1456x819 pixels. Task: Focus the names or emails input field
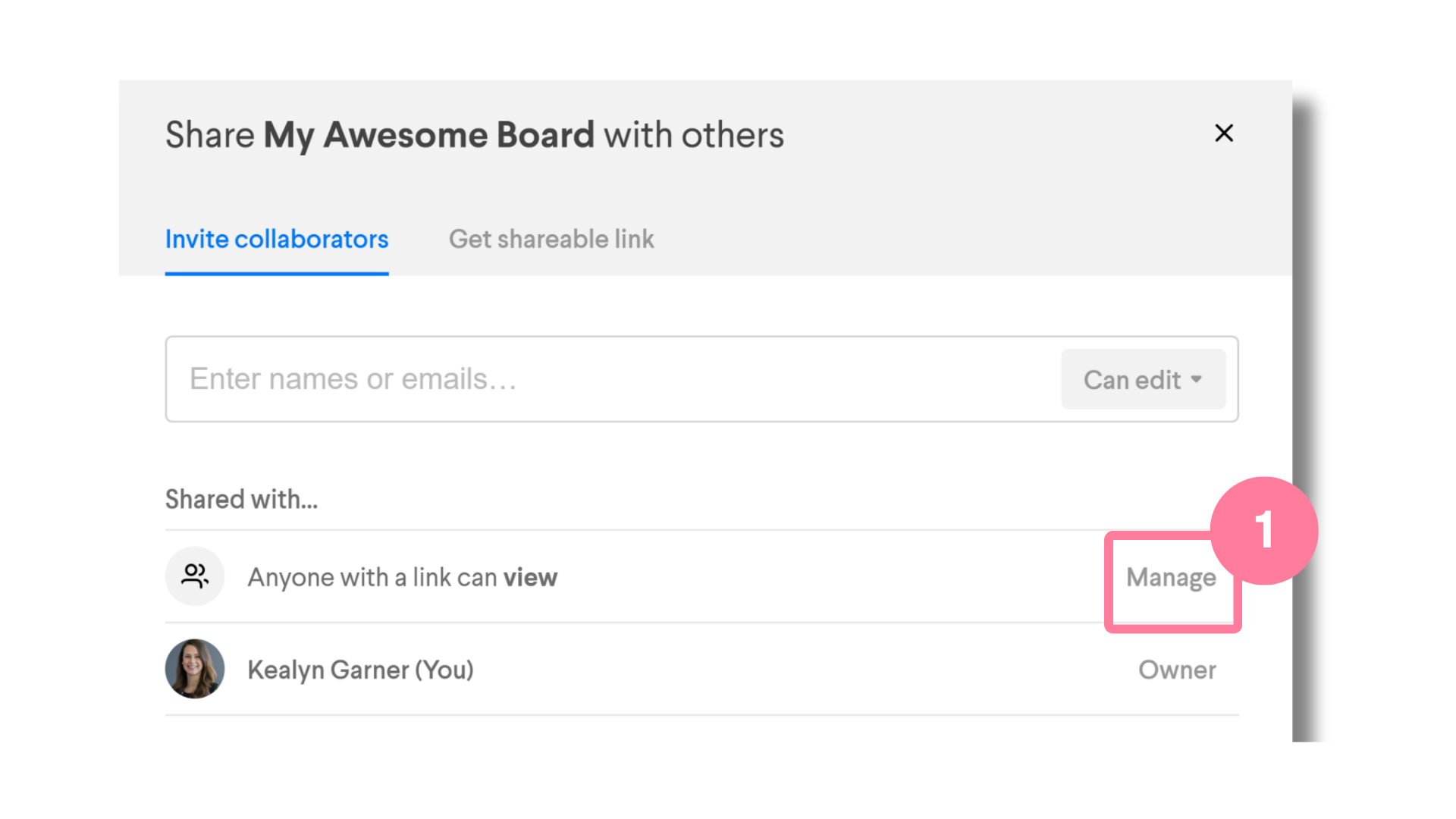(613, 379)
